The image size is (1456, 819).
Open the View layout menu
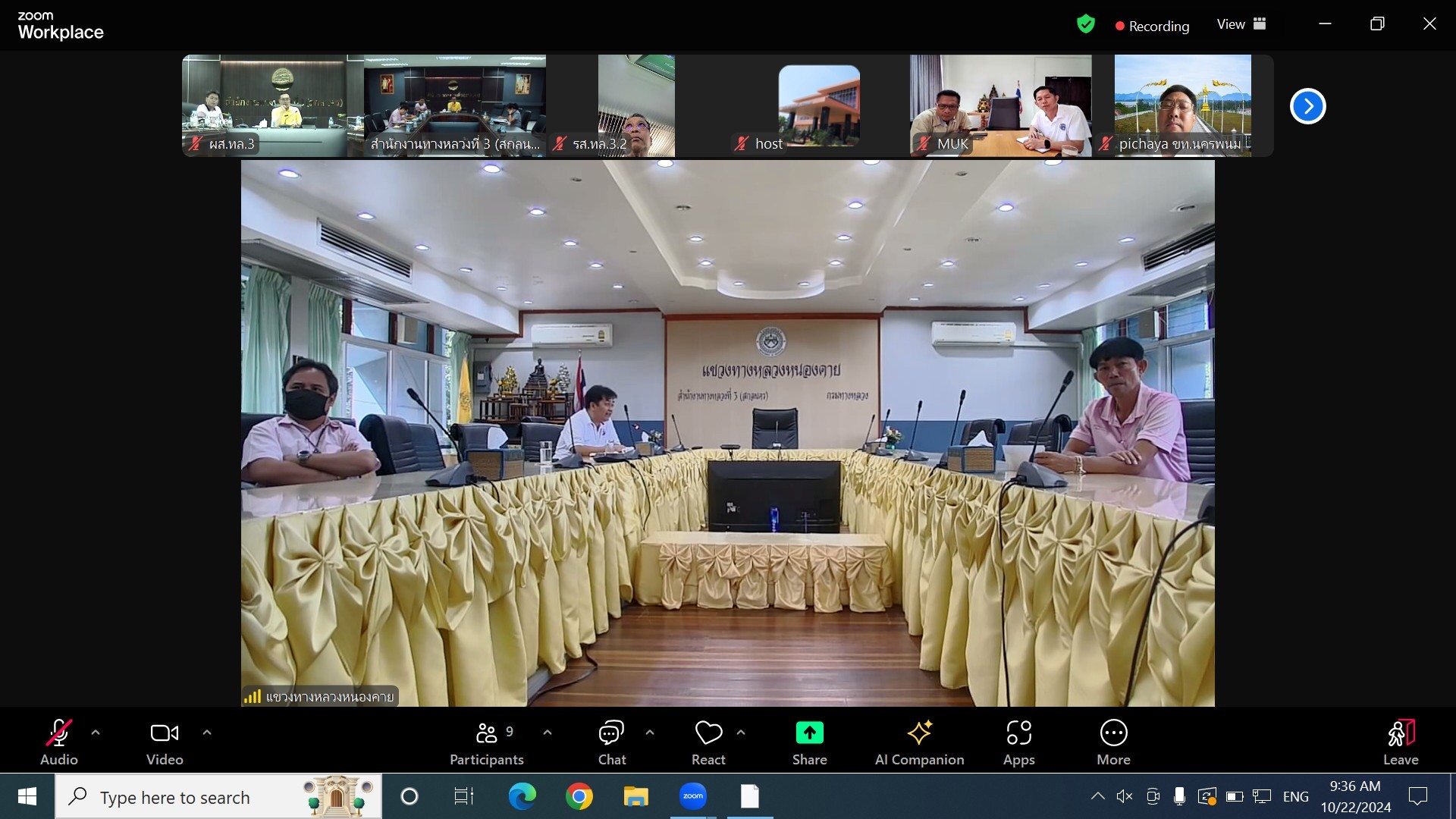click(1241, 24)
